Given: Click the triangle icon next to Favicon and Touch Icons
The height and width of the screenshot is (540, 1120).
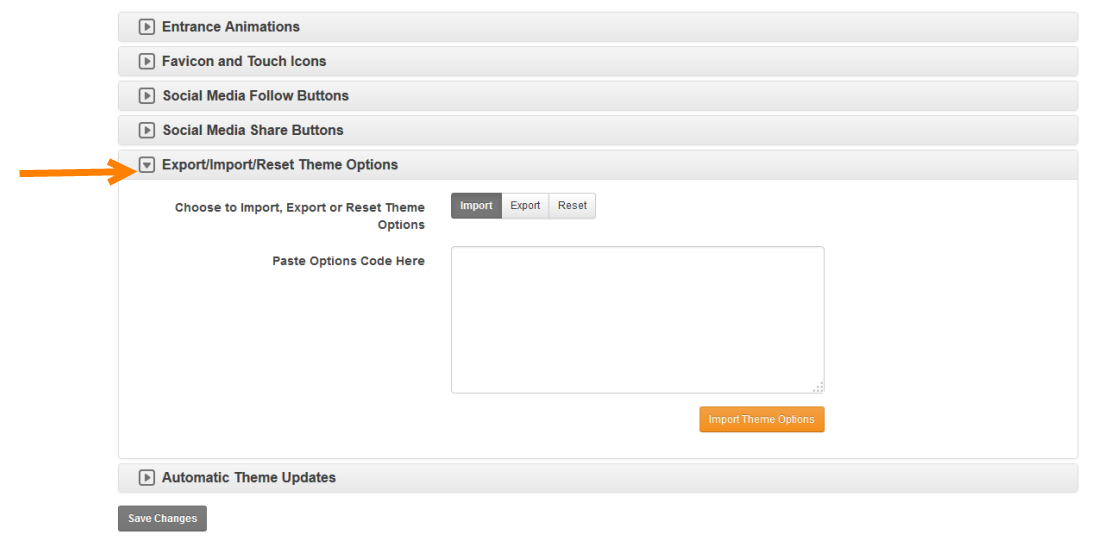Looking at the screenshot, I should 147,62.
